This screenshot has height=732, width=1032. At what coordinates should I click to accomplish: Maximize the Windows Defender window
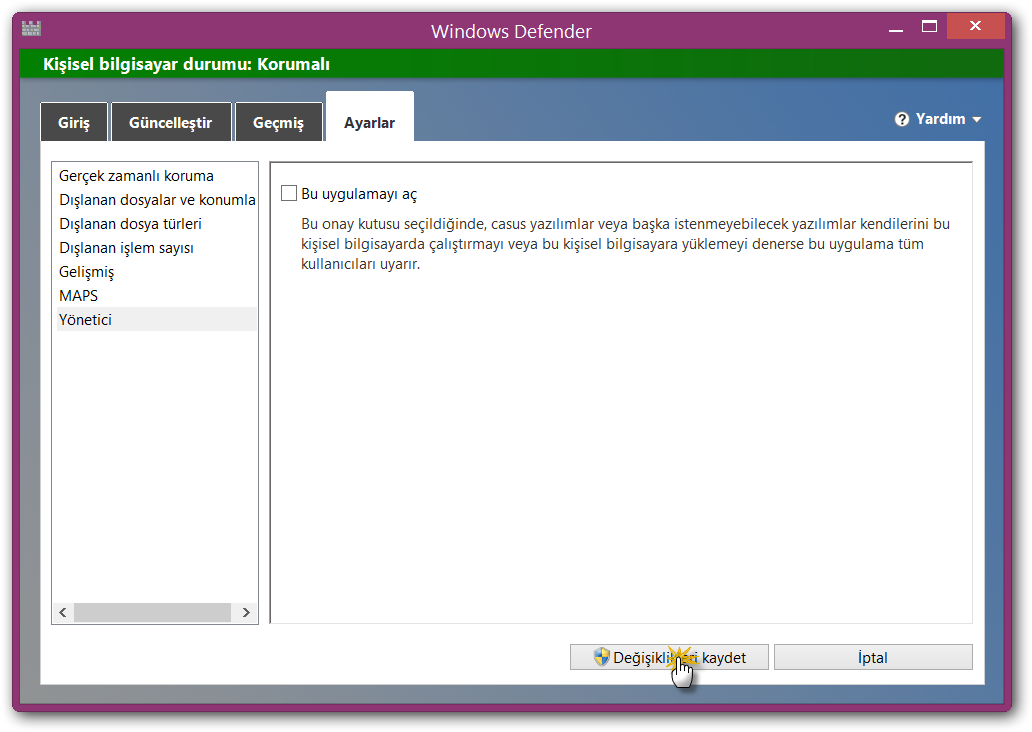tap(929, 27)
